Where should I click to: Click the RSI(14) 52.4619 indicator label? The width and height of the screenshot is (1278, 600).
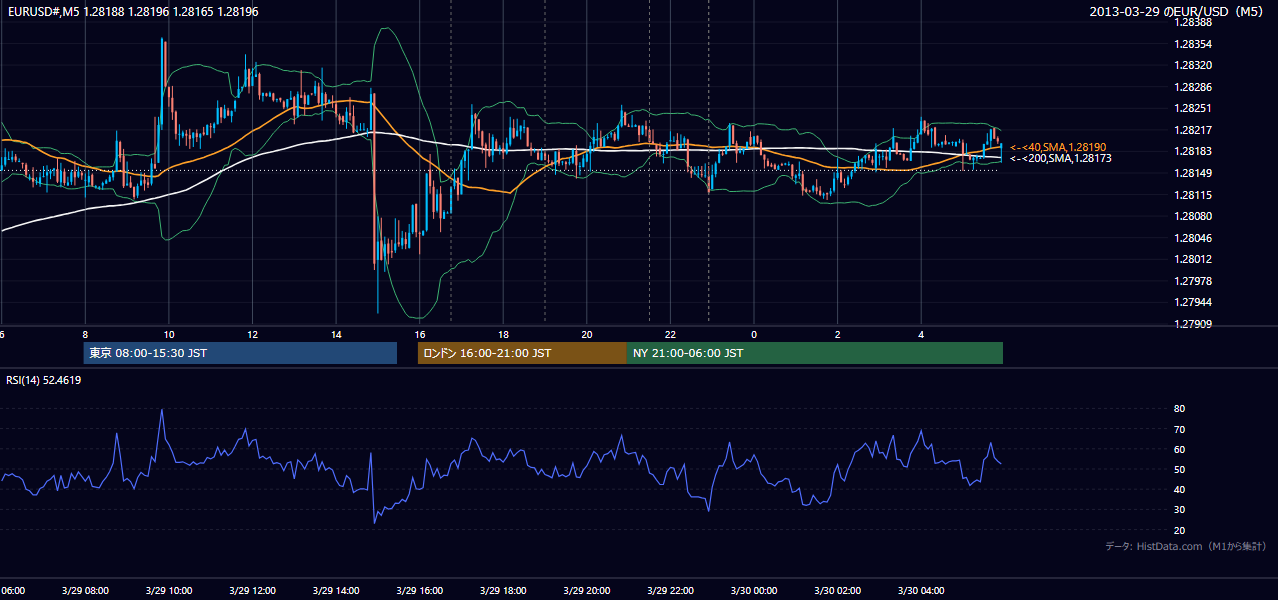(x=44, y=380)
